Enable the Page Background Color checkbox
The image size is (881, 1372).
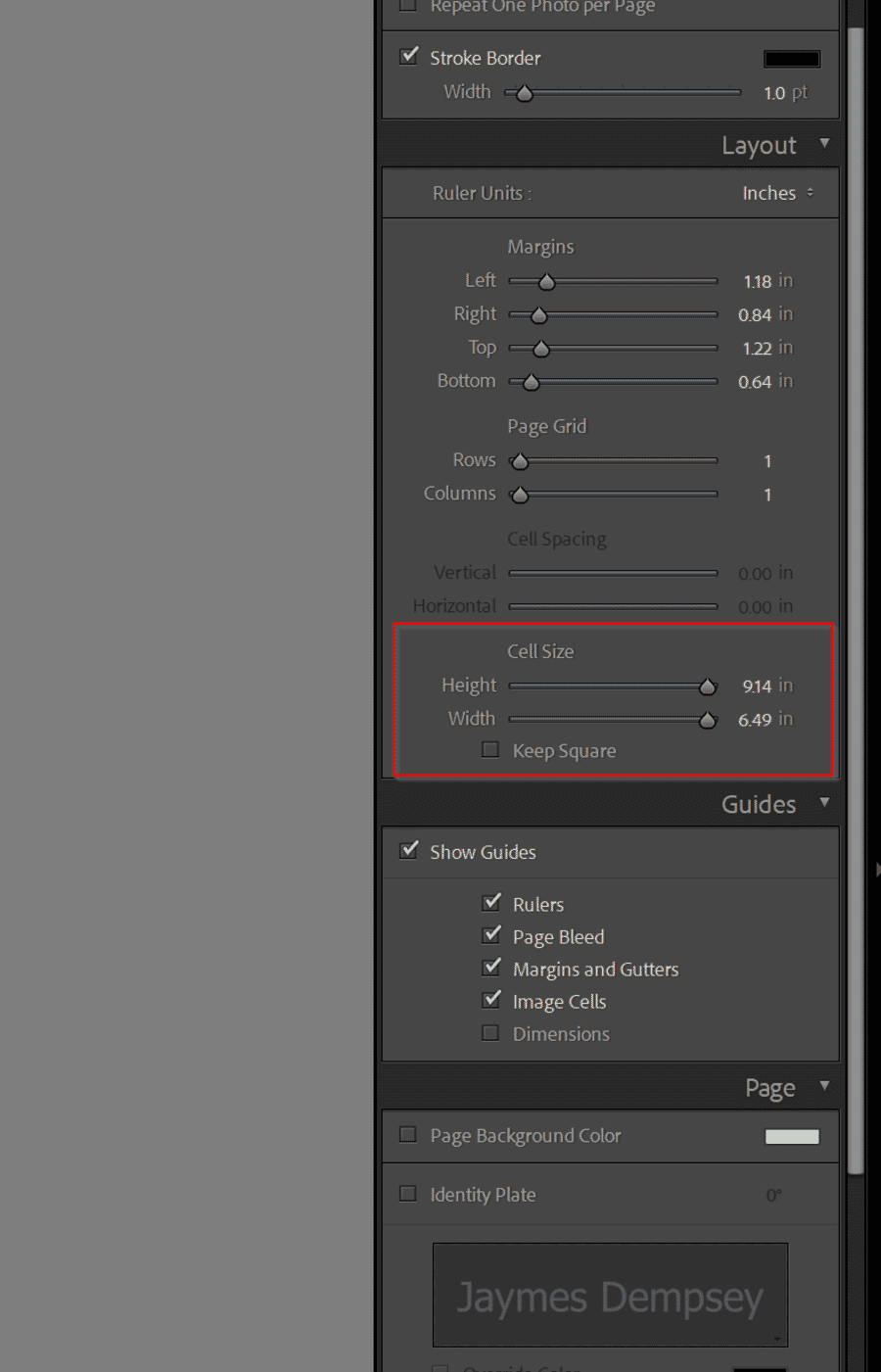click(x=408, y=1134)
